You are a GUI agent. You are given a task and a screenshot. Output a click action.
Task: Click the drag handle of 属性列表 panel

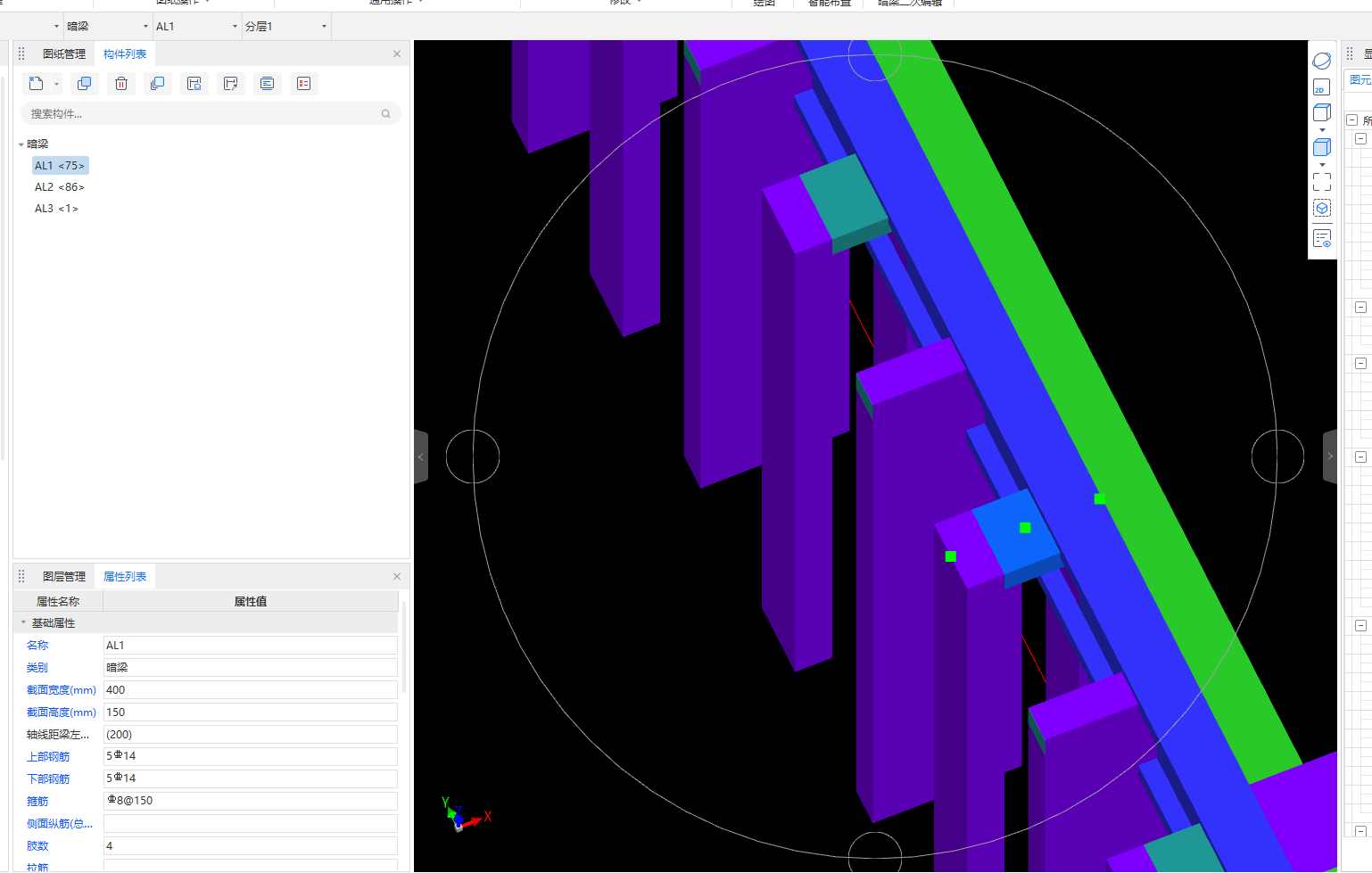click(x=21, y=577)
